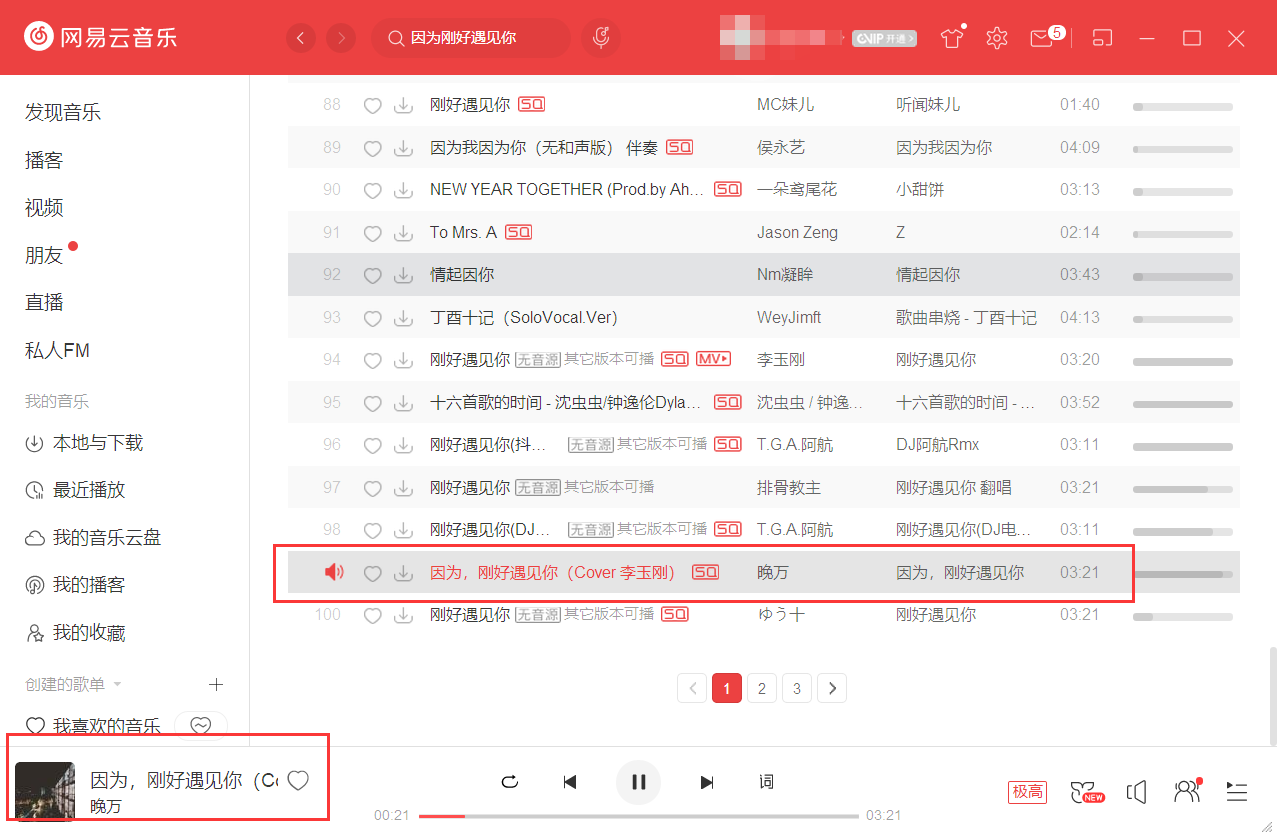This screenshot has height=837, width=1277.
Task: Download song 90 NEW YEAR TOGETHER
Action: tap(403, 190)
